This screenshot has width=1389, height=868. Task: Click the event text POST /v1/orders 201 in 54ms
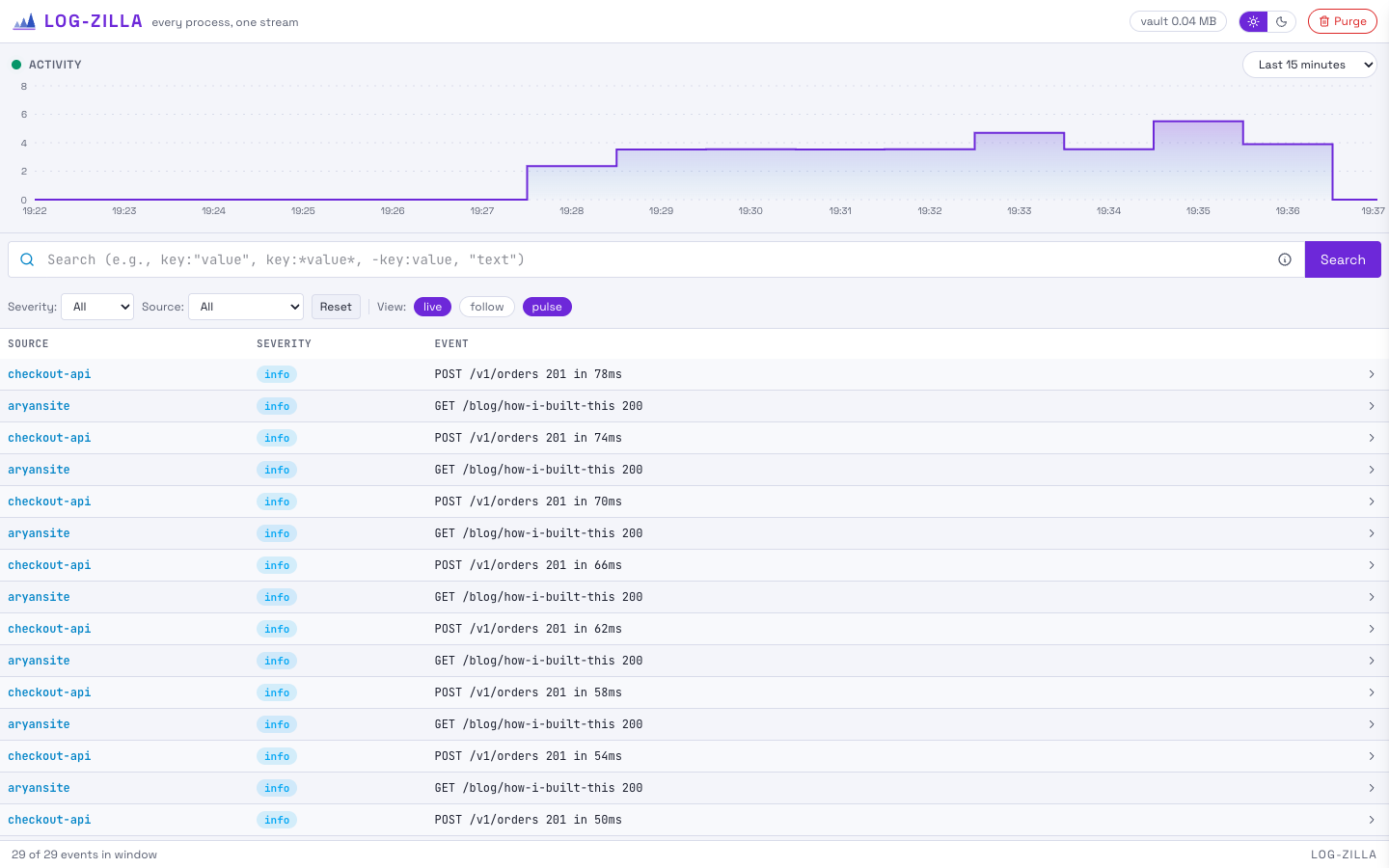(529, 756)
